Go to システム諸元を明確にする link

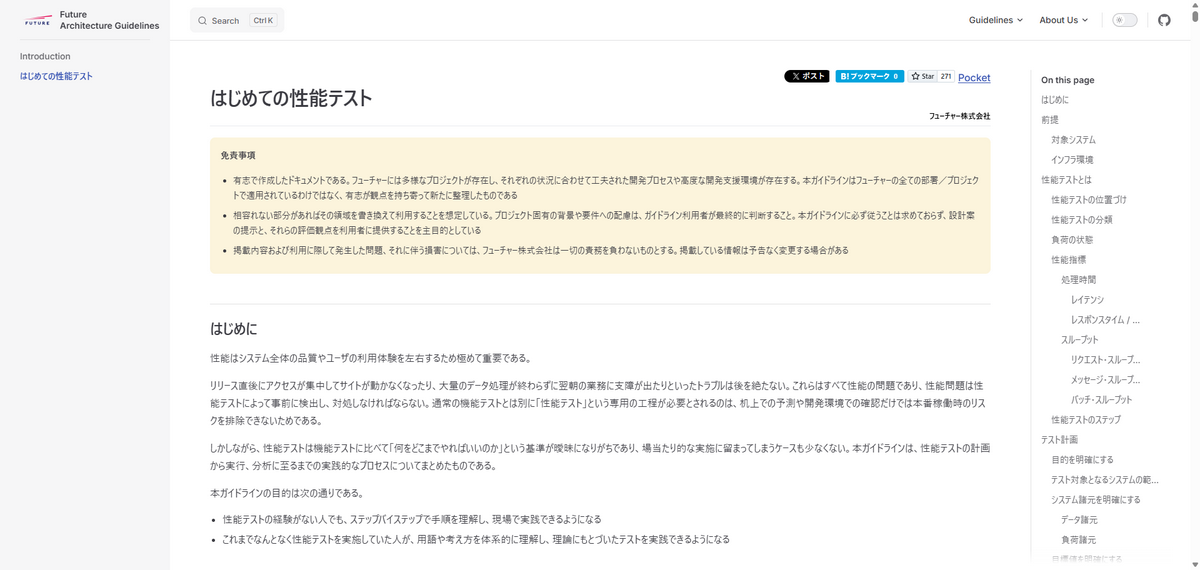coord(1096,500)
